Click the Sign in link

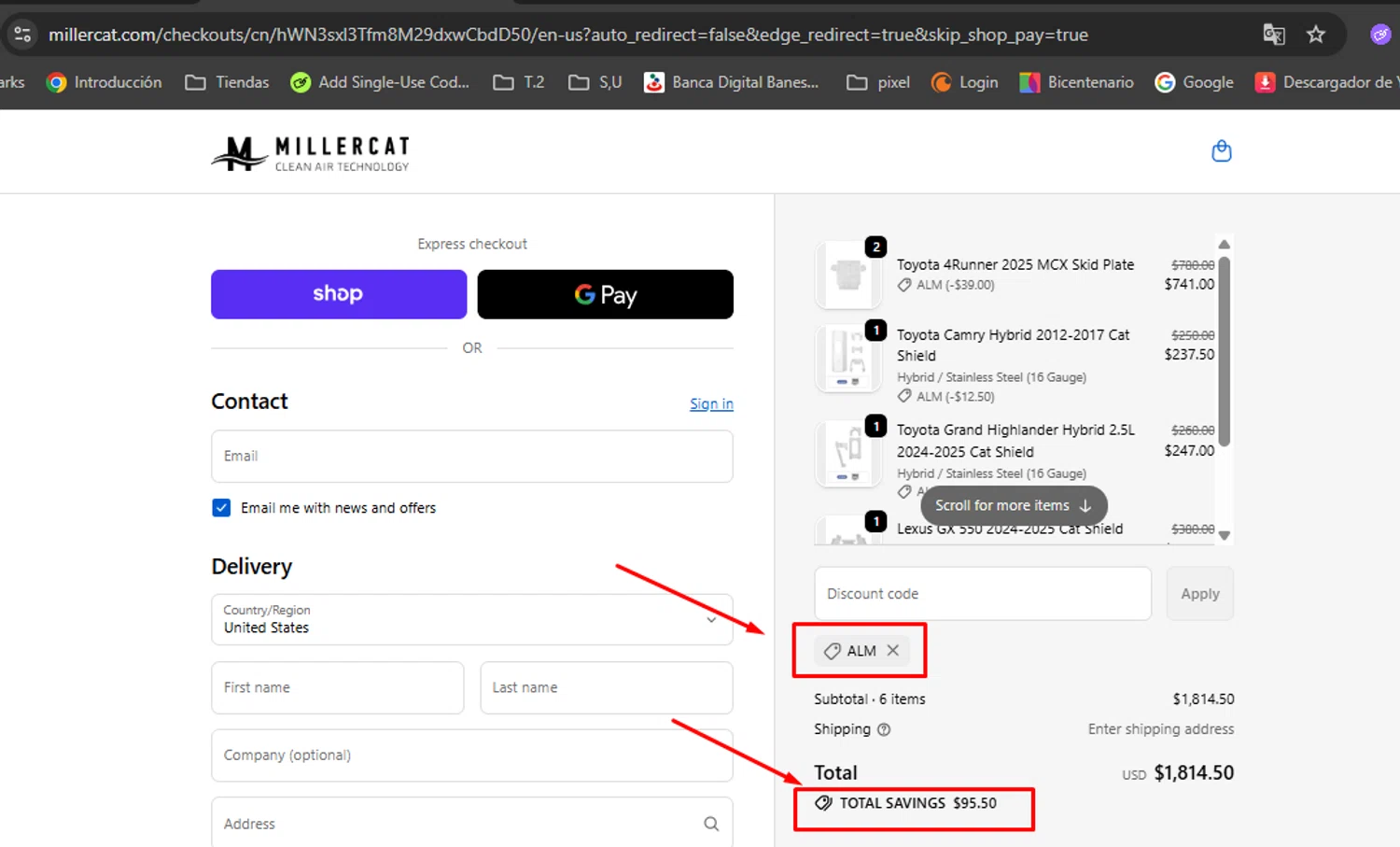[711, 403]
